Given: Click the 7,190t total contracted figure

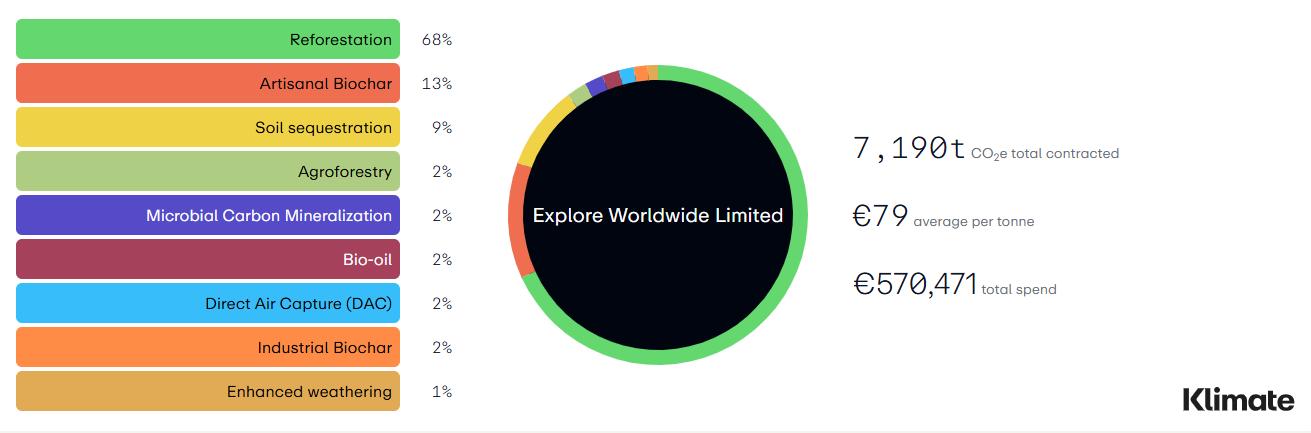Looking at the screenshot, I should tap(909, 149).
